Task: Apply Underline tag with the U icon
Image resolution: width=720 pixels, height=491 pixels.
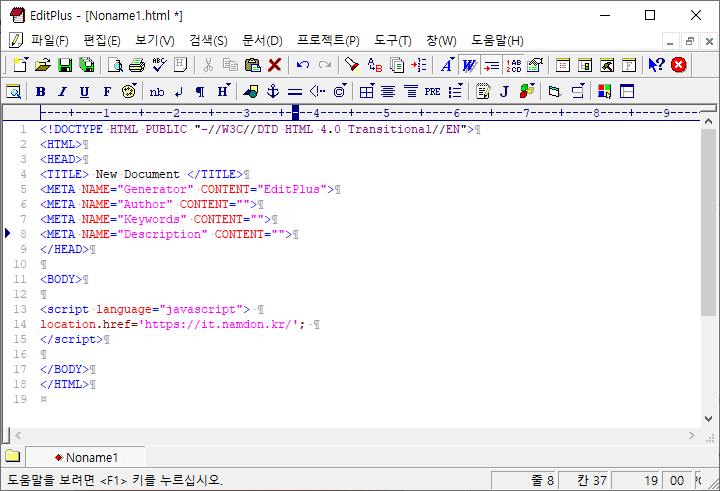Action: (84, 92)
